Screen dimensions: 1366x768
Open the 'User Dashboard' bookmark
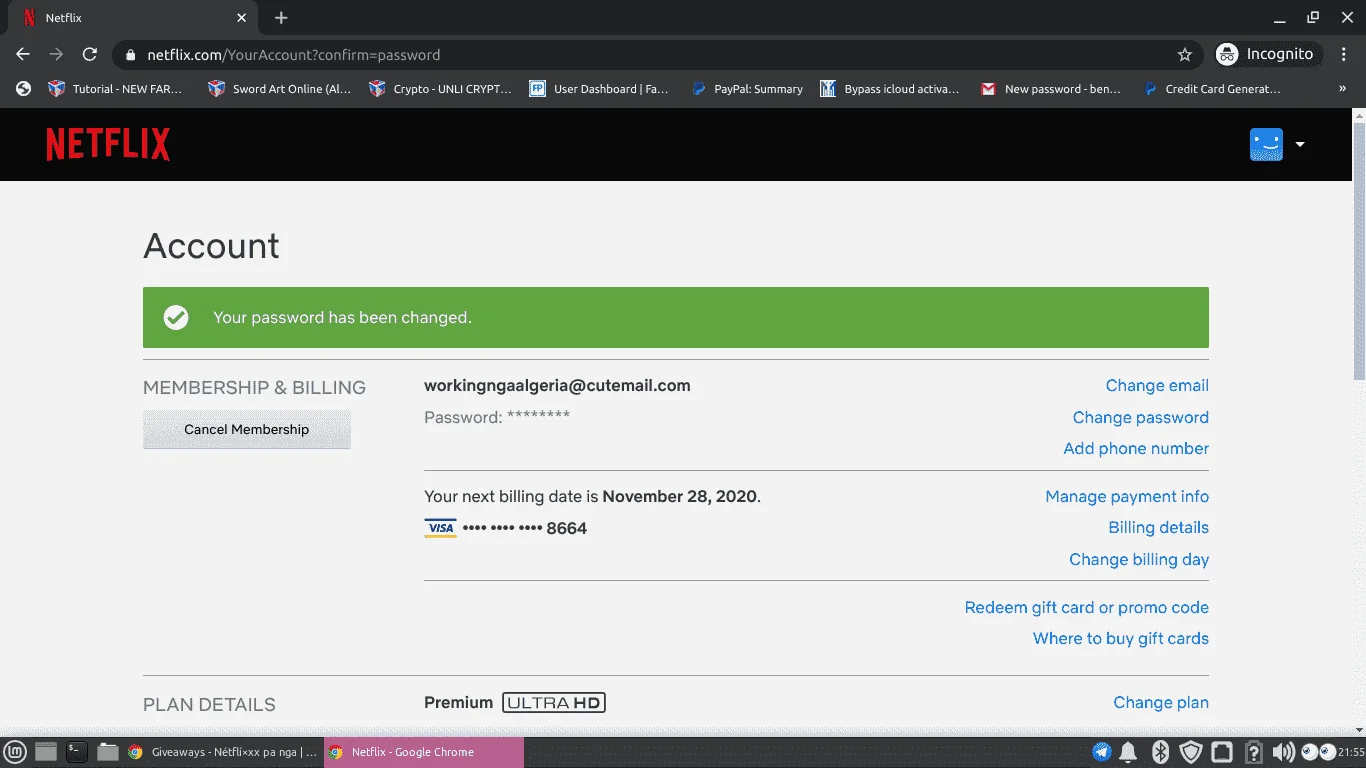(x=599, y=89)
